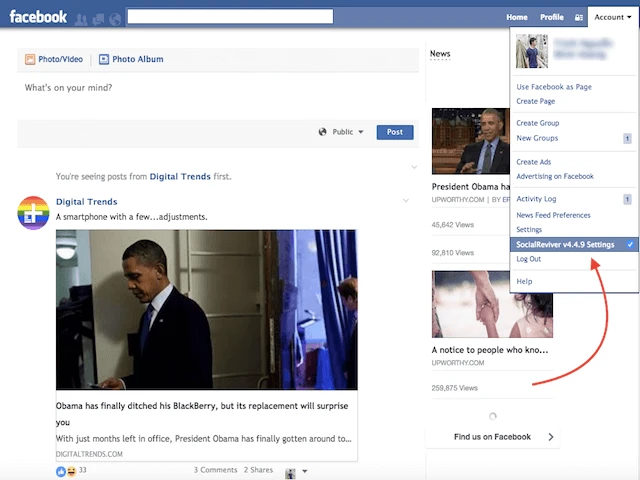Open messages icon in header
Screen dimensions: 640x480
[x=99, y=18]
